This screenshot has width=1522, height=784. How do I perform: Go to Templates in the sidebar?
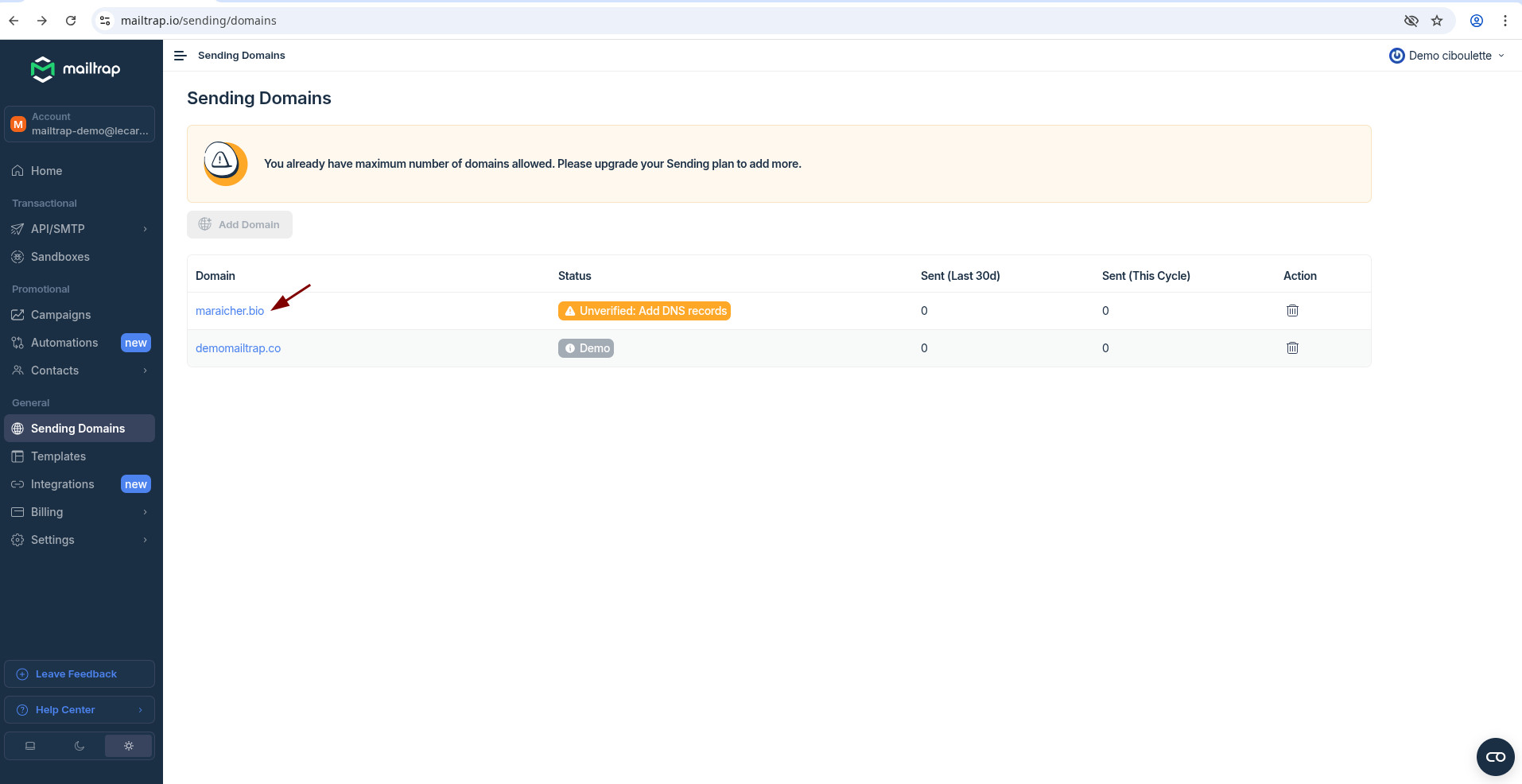click(x=58, y=456)
